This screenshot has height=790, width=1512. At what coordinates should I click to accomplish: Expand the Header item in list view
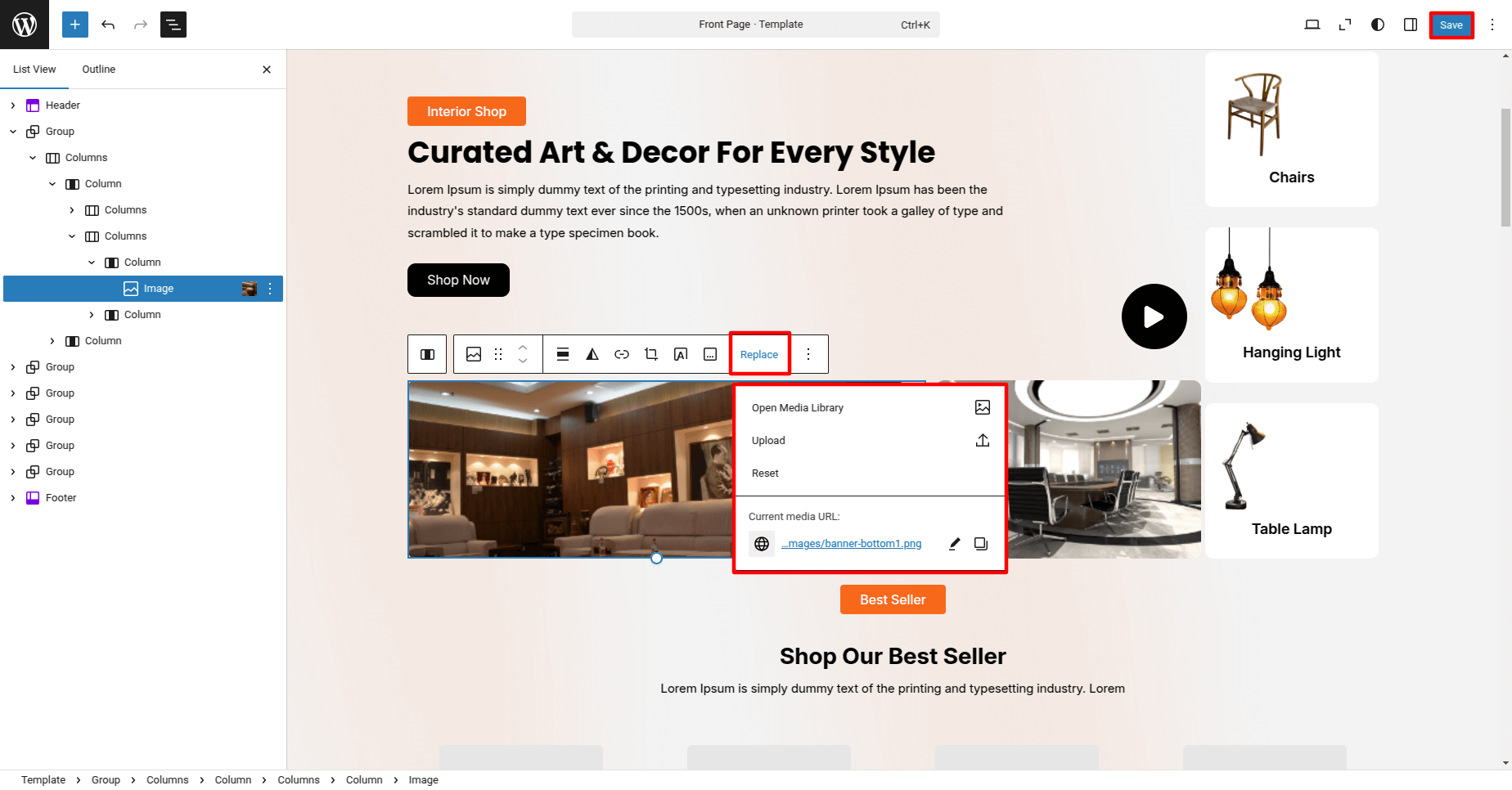pos(13,105)
